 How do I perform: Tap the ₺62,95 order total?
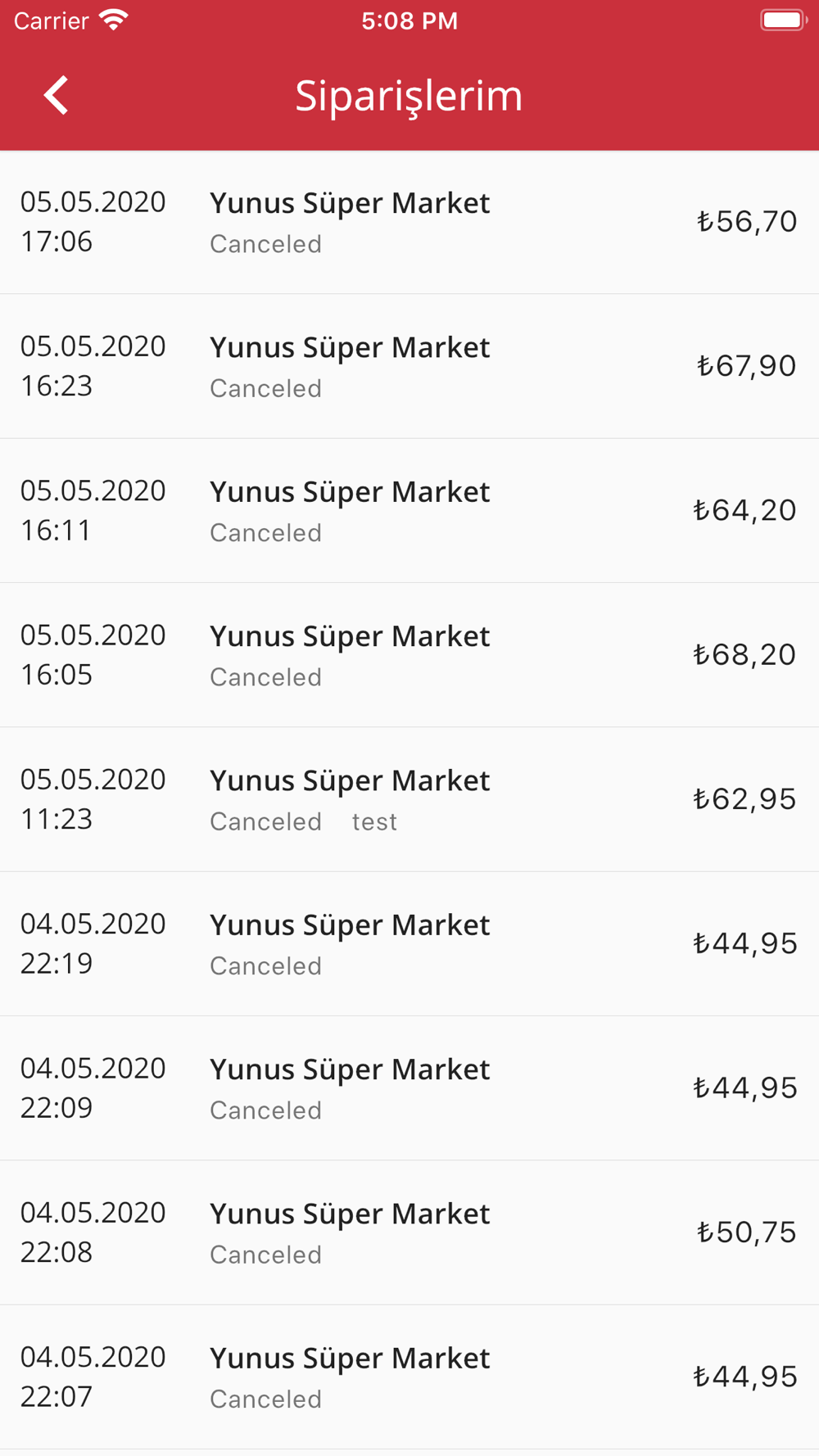[744, 798]
